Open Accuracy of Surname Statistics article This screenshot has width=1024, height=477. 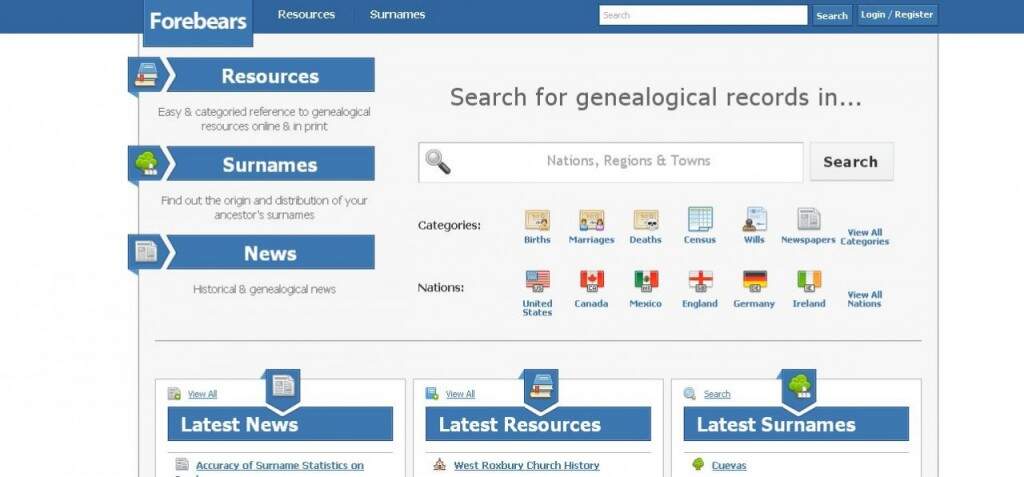[x=280, y=465]
